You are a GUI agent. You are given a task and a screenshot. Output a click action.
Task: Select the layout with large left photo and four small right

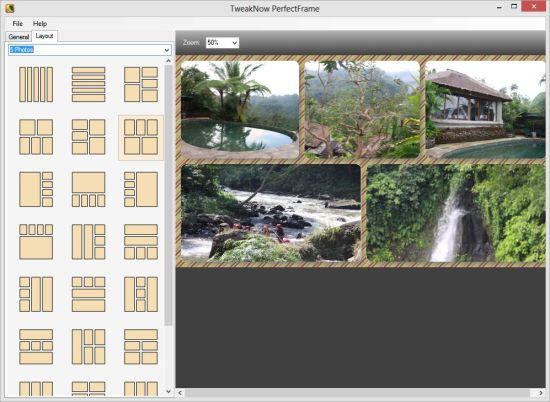pos(36,189)
